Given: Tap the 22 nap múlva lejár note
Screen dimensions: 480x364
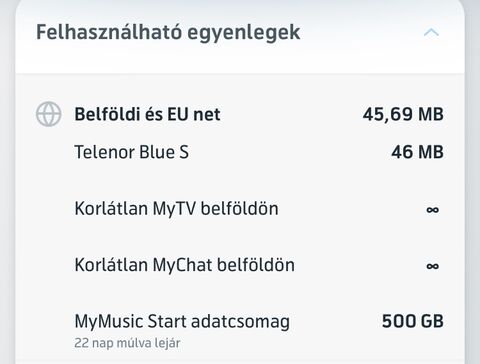Looking at the screenshot, I should tap(127, 343).
